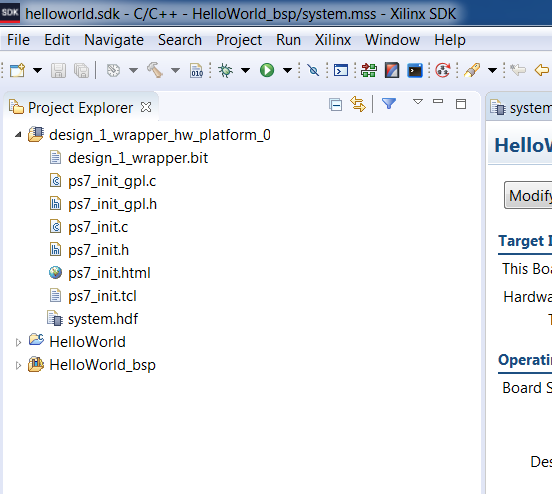Minimize the Project Explorer panel
Viewport: 552px width, 494px height.
[438, 101]
